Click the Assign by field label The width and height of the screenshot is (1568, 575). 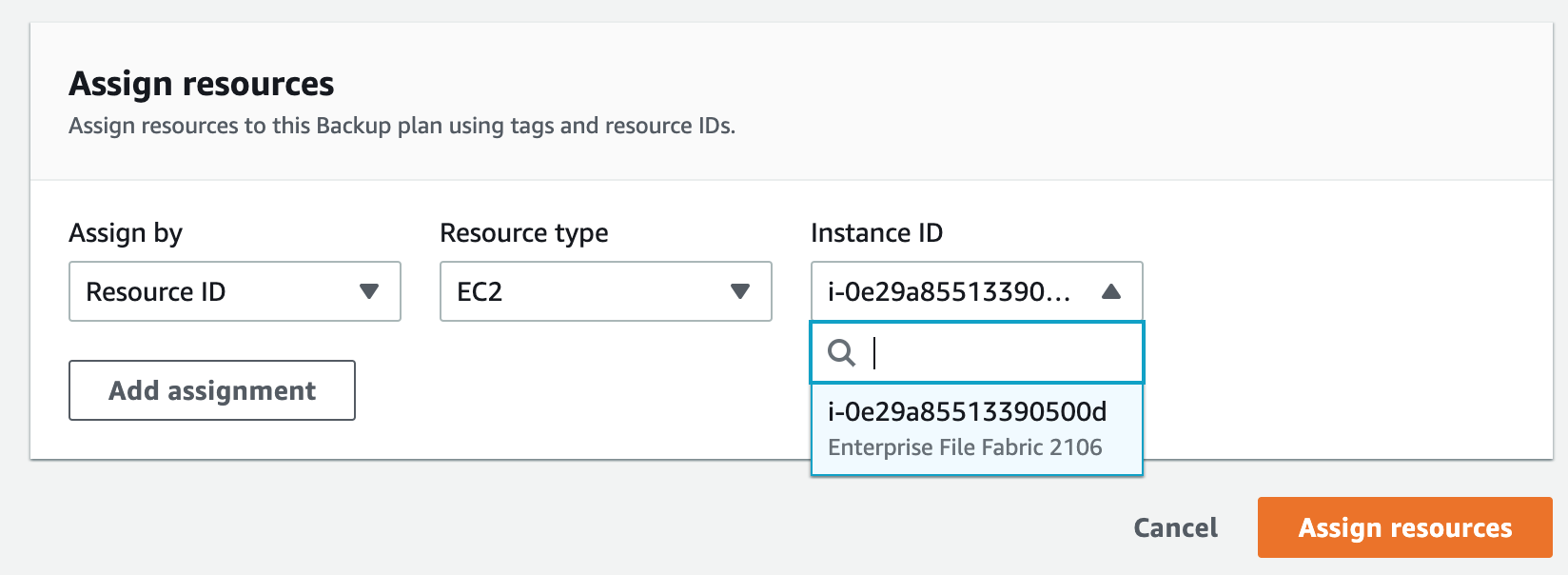coord(126,233)
